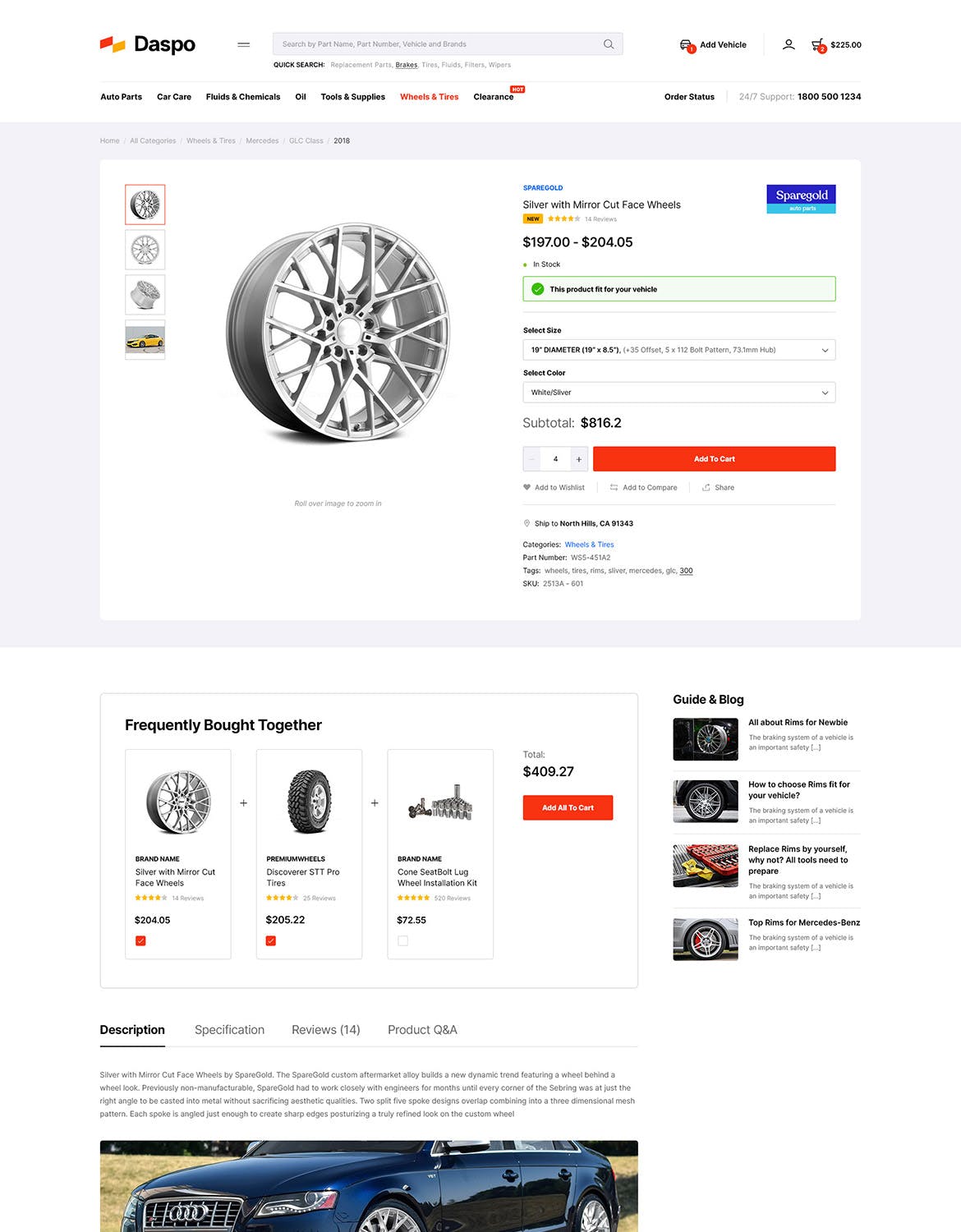
Task: Switch to the Specification tab
Action: [x=229, y=1030]
